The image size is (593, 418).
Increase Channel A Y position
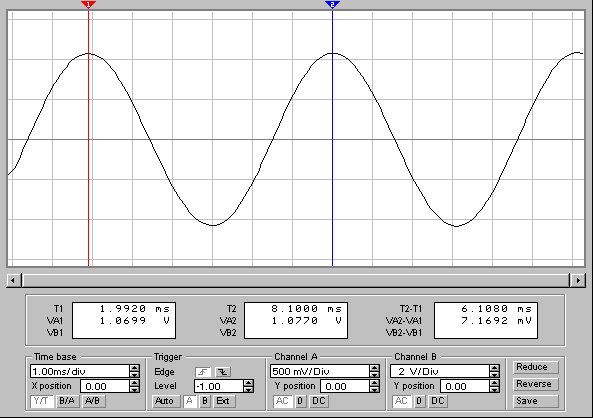click(x=374, y=383)
